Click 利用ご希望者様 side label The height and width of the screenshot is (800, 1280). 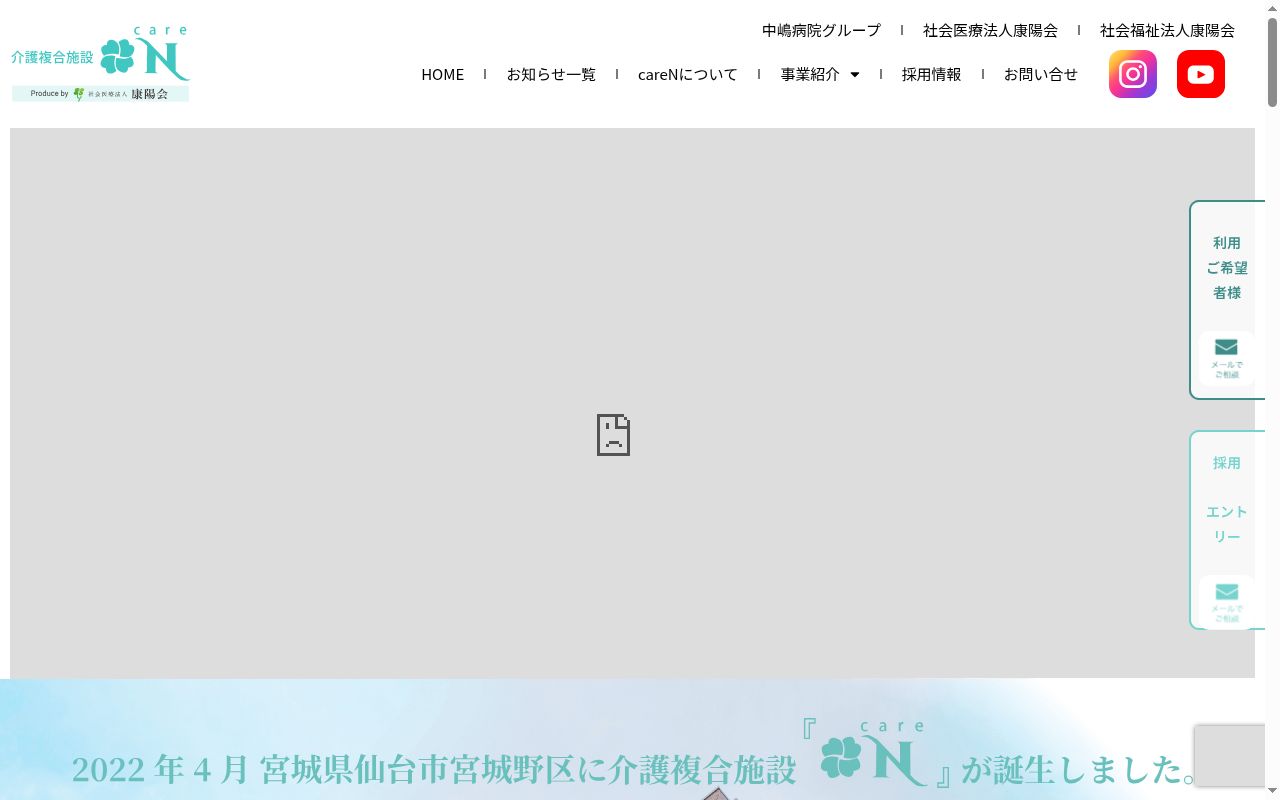[1227, 268]
